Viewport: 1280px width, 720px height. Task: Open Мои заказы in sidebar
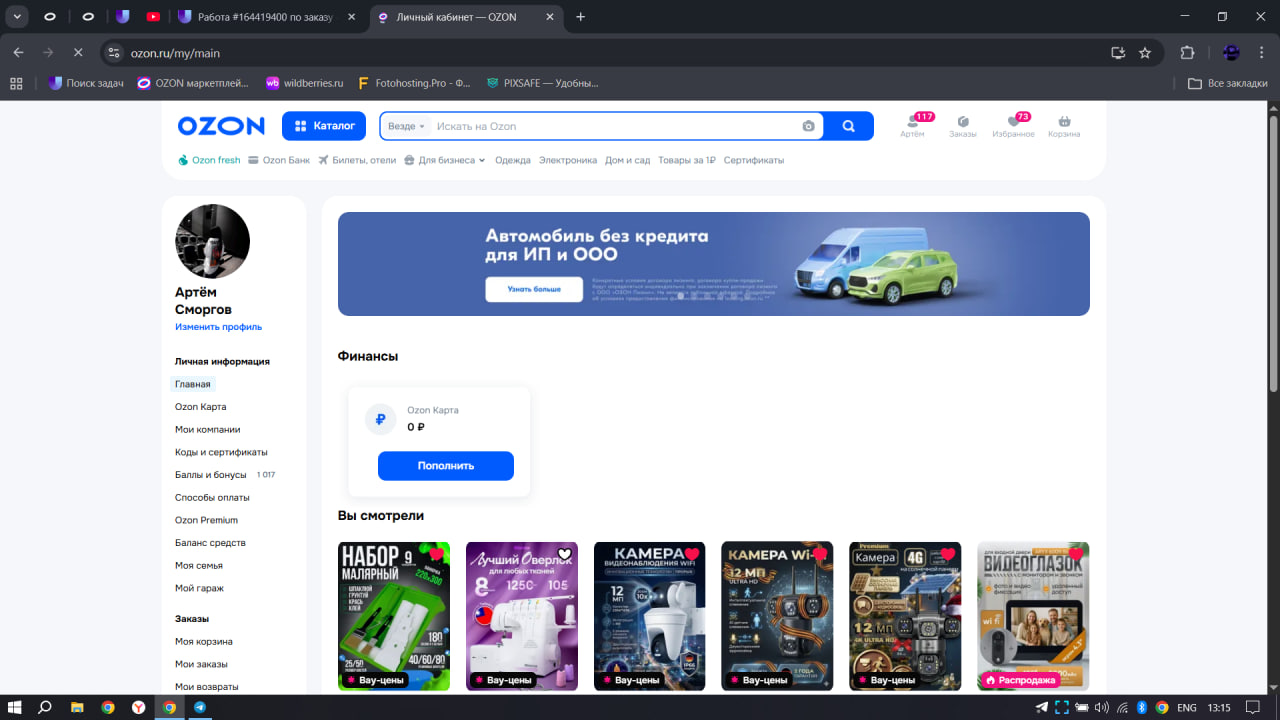201,664
